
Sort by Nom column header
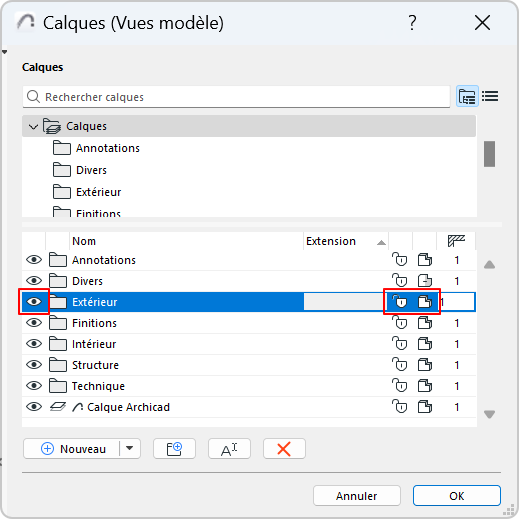(186, 241)
